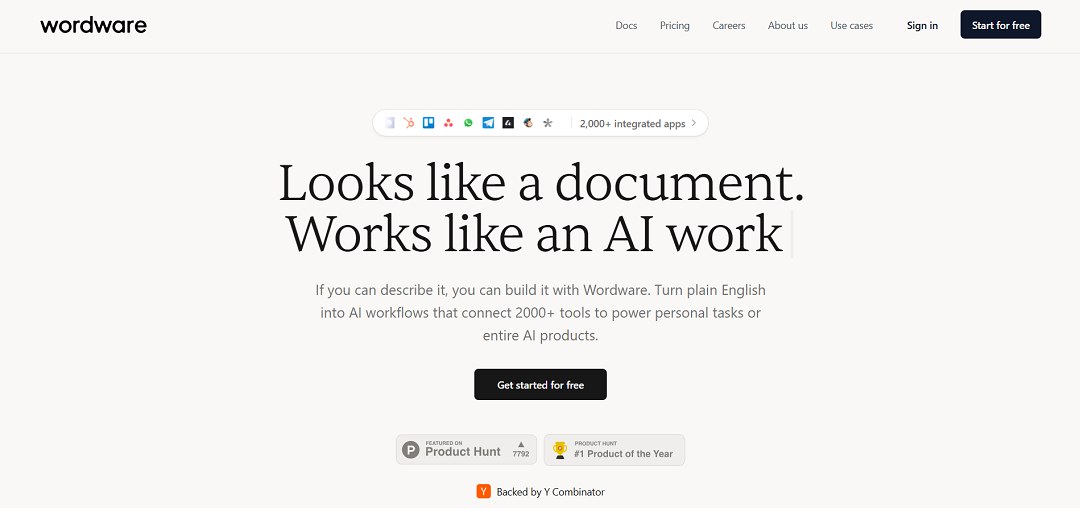
Task: Go to the Careers page
Action: click(x=729, y=25)
